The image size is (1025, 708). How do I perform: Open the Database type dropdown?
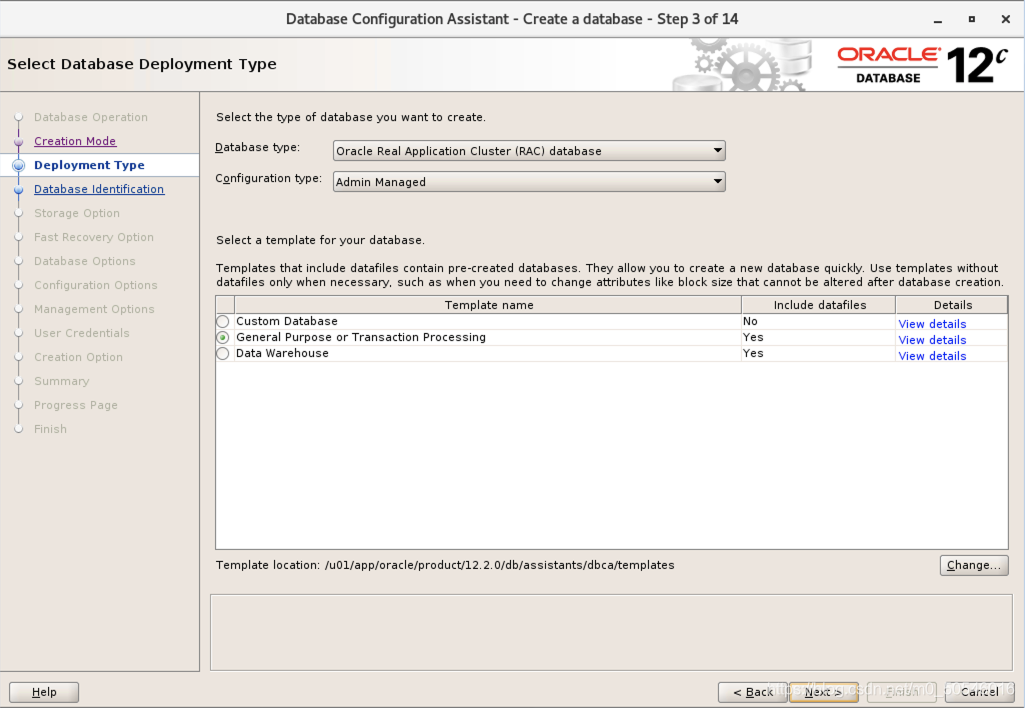click(x=529, y=151)
